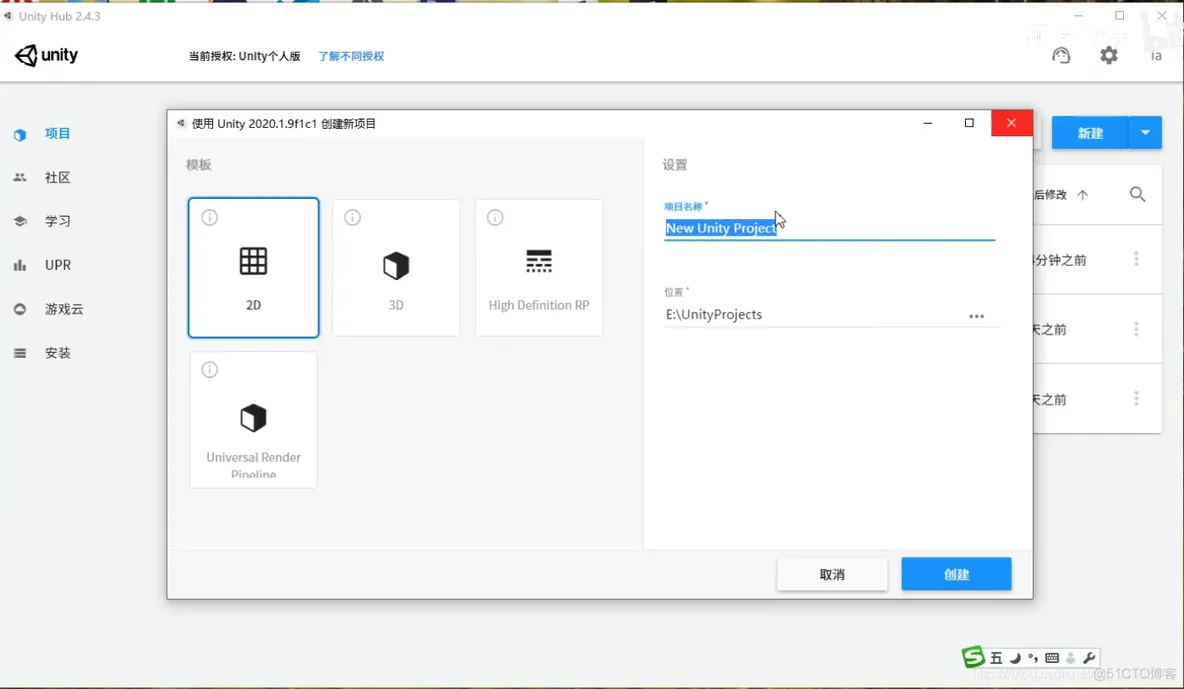
Task: Open the 了解不同授权 link
Action: [x=351, y=57]
